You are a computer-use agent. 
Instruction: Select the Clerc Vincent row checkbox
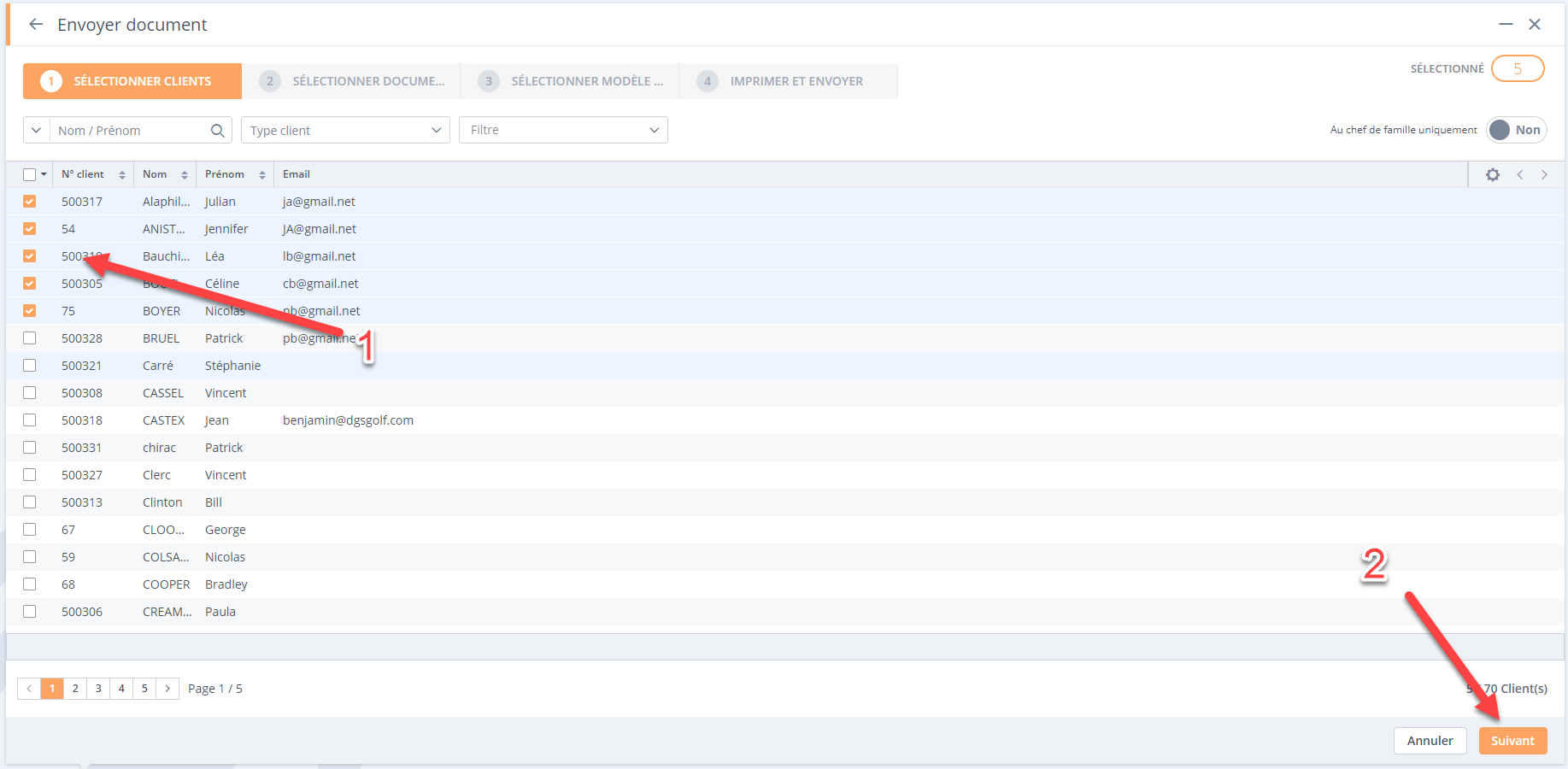point(29,475)
